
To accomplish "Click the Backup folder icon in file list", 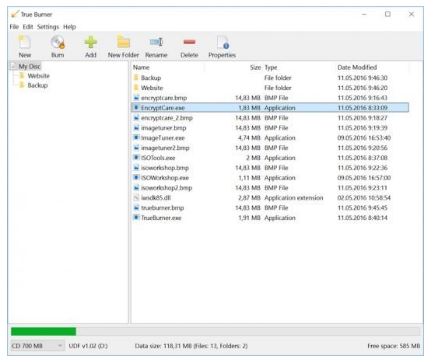I will [136, 78].
